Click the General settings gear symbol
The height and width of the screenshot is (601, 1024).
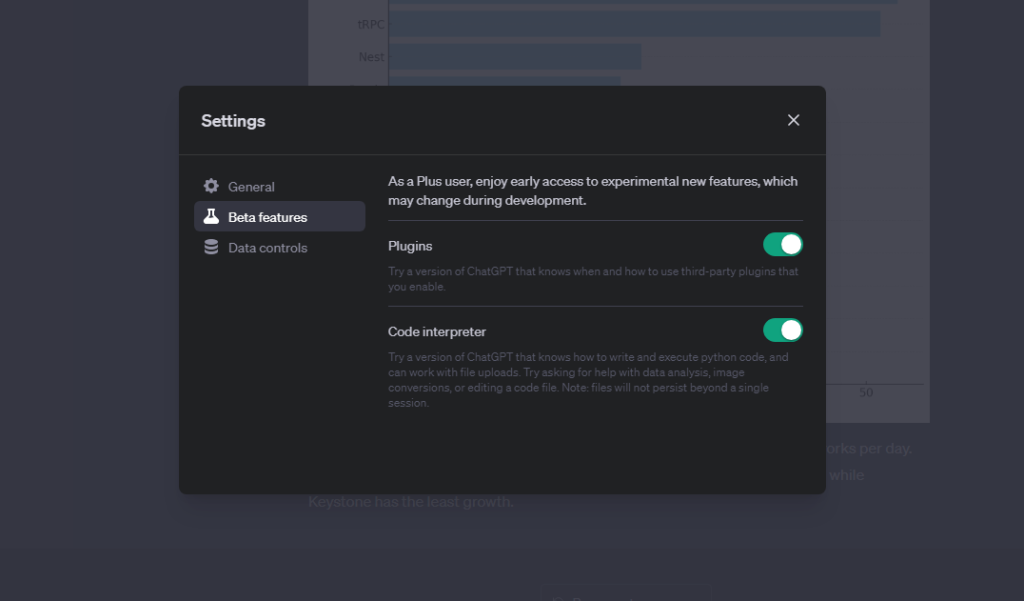click(212, 186)
